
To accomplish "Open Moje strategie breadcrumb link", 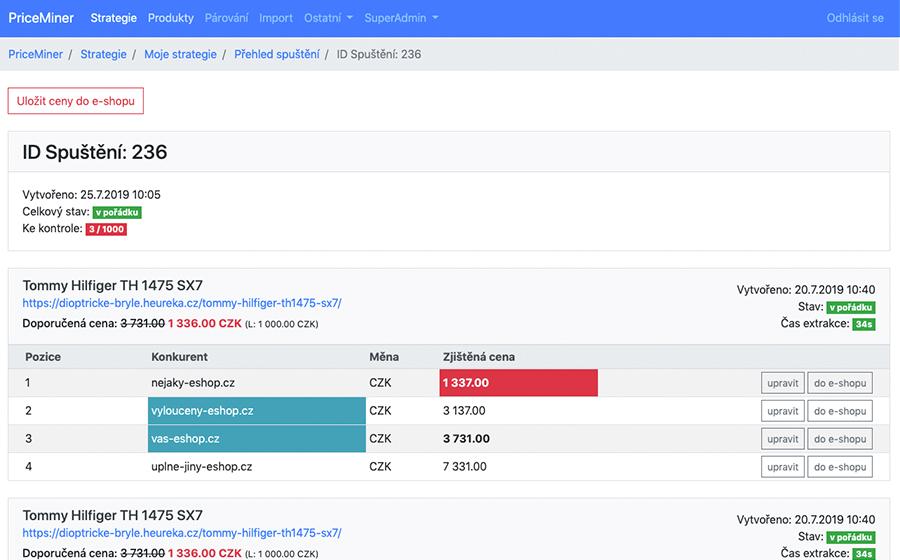I will (180, 54).
